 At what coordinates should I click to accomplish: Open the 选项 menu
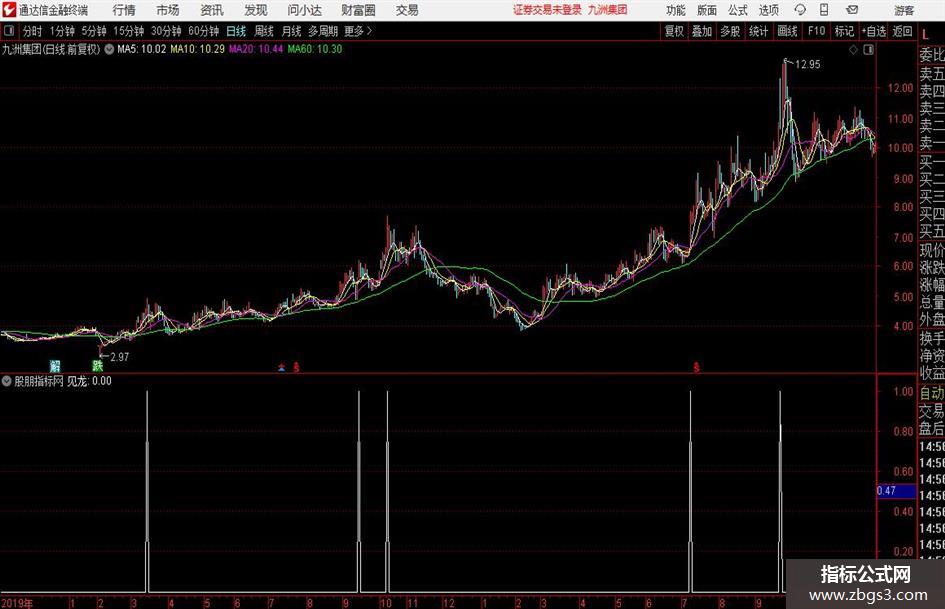(x=768, y=10)
